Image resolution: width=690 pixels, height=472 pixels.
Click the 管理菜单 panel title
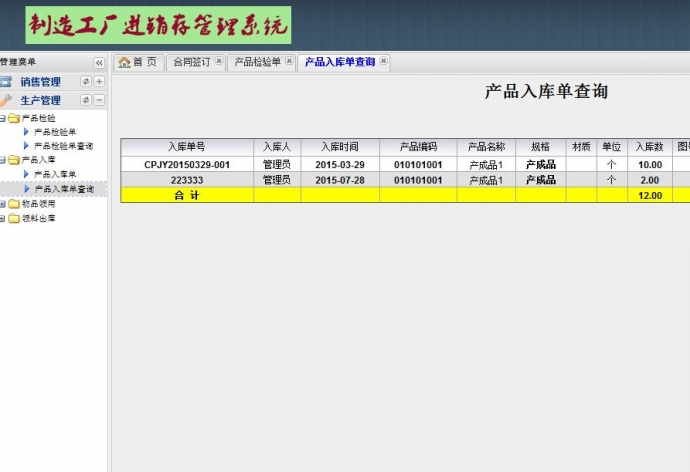[x=18, y=62]
